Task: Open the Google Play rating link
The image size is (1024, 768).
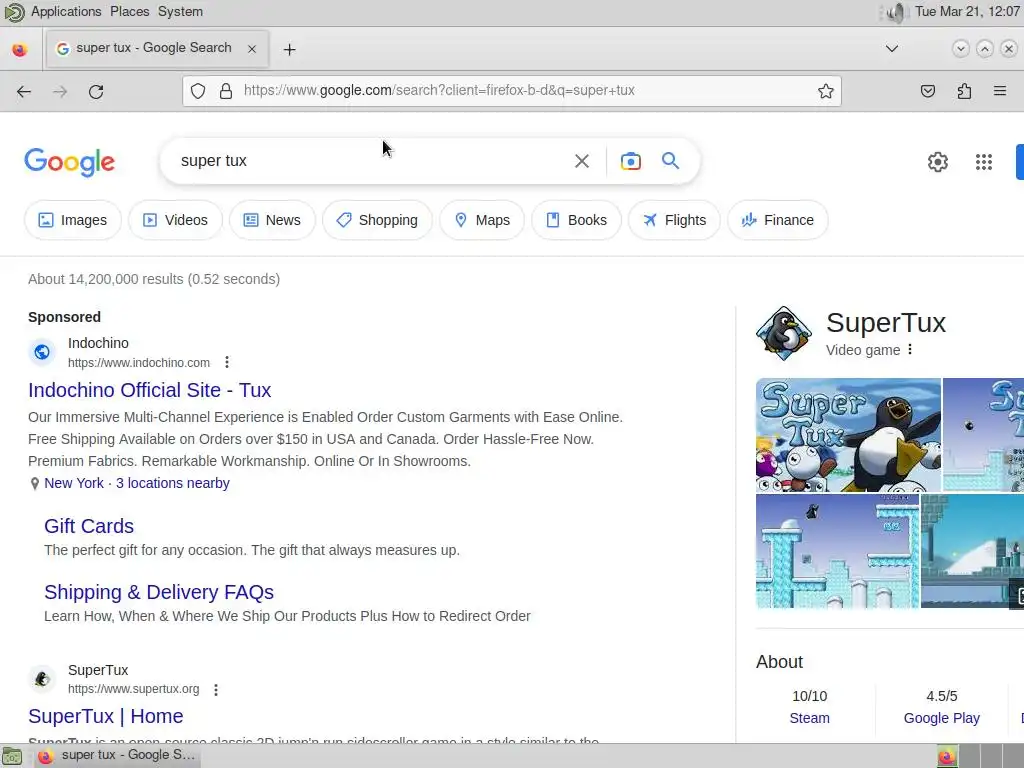Action: coord(942,718)
